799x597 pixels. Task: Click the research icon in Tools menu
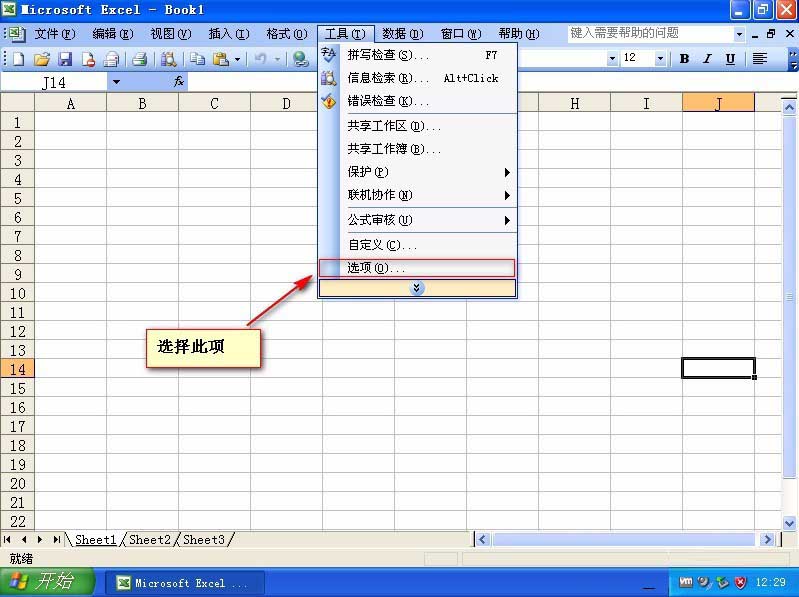(x=329, y=78)
